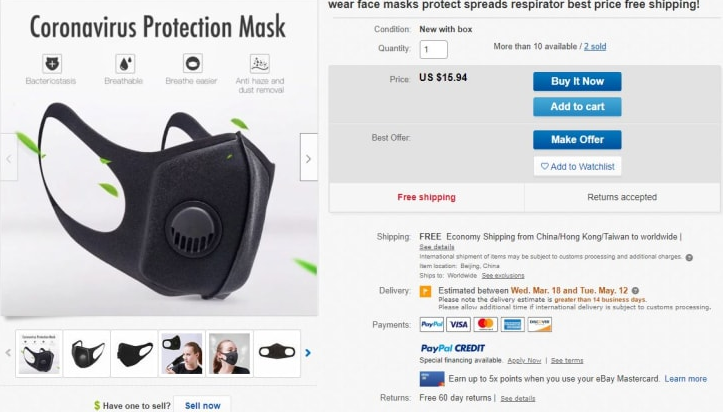The image size is (723, 416).
Task: Open shipping See exclusions link
Action: point(503,275)
